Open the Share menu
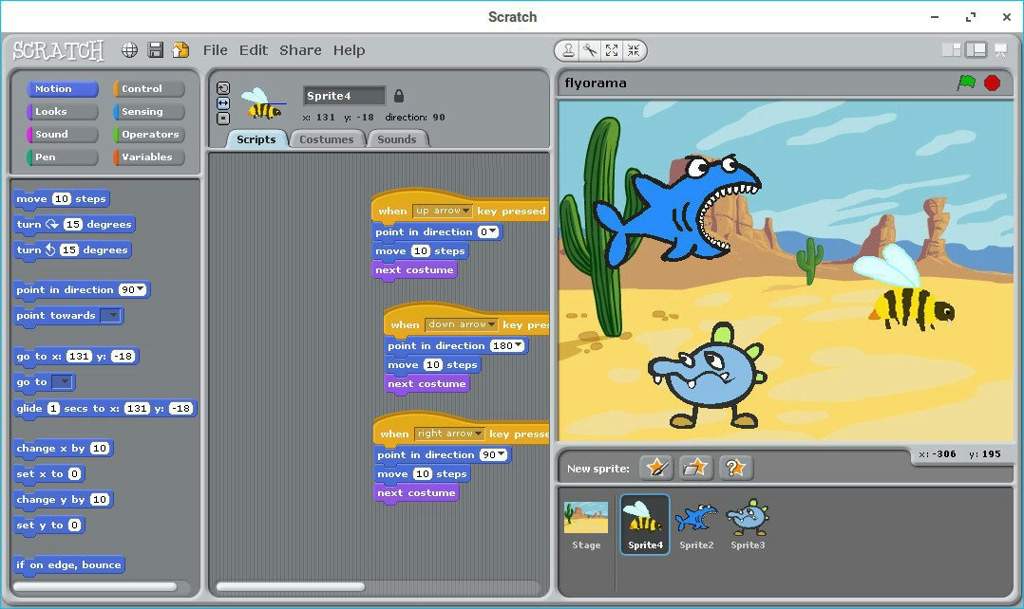This screenshot has width=1024, height=609. click(300, 50)
